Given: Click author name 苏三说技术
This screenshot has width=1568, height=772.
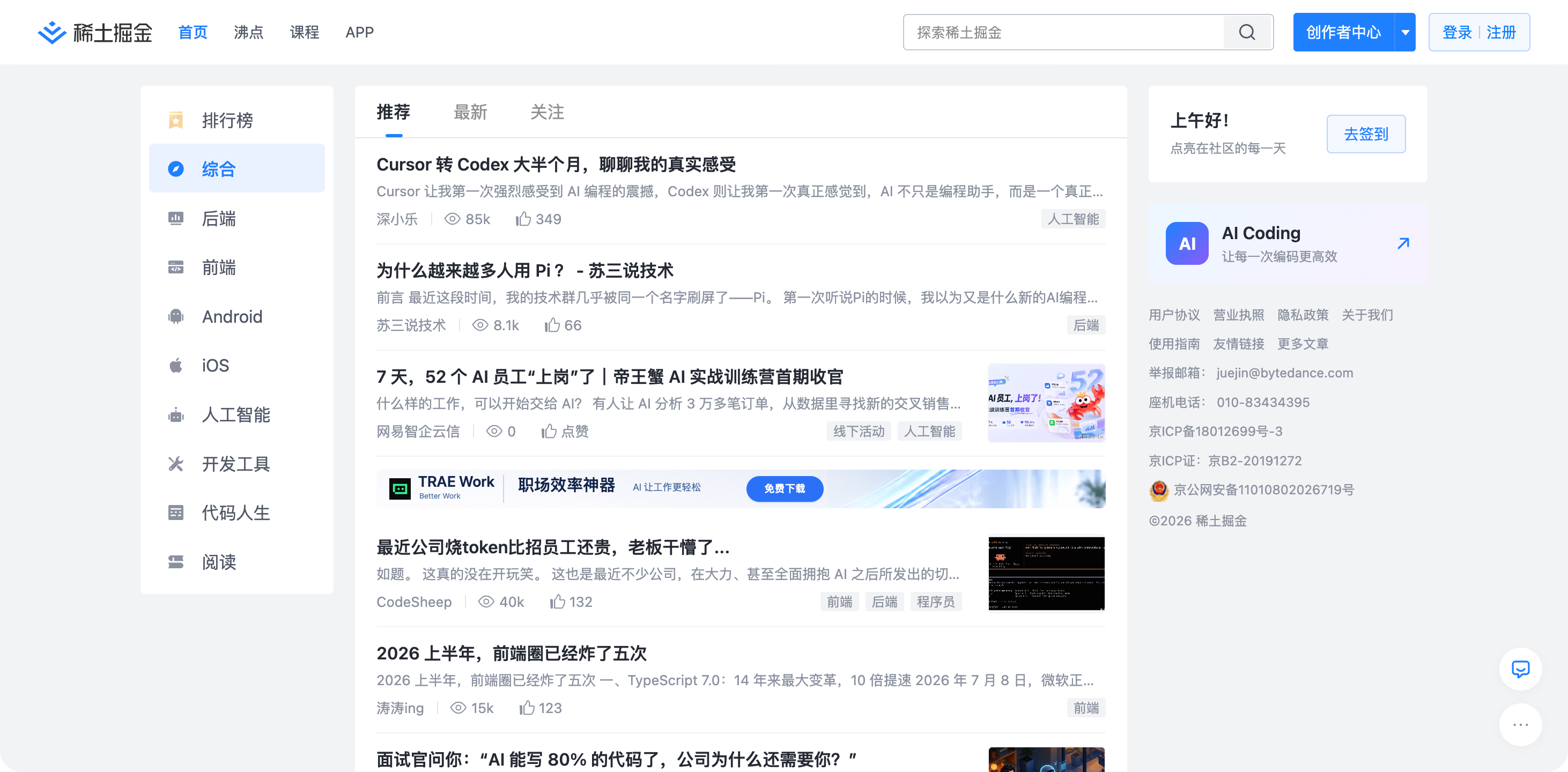Looking at the screenshot, I should tap(411, 325).
